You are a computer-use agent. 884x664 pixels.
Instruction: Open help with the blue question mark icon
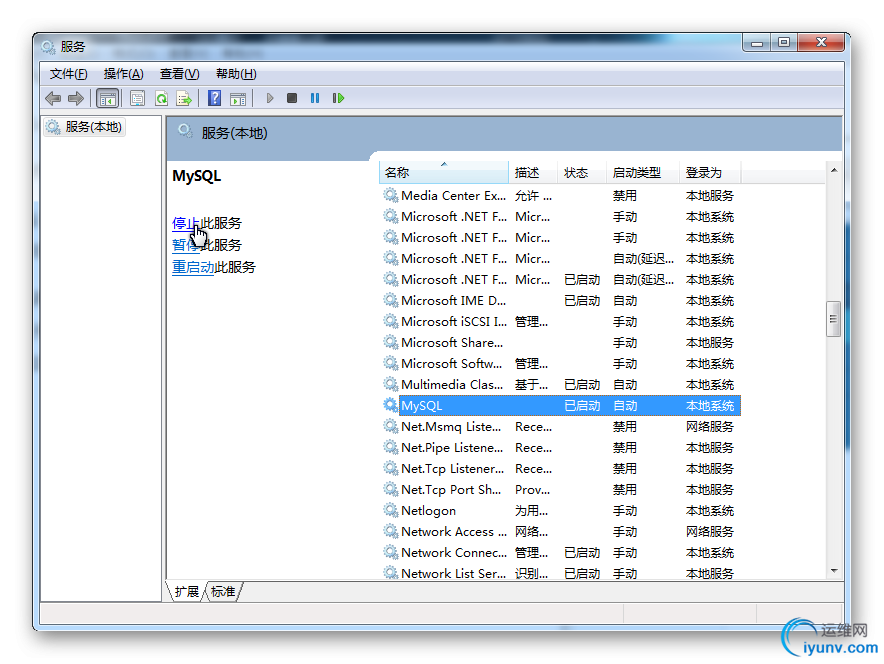click(x=214, y=98)
